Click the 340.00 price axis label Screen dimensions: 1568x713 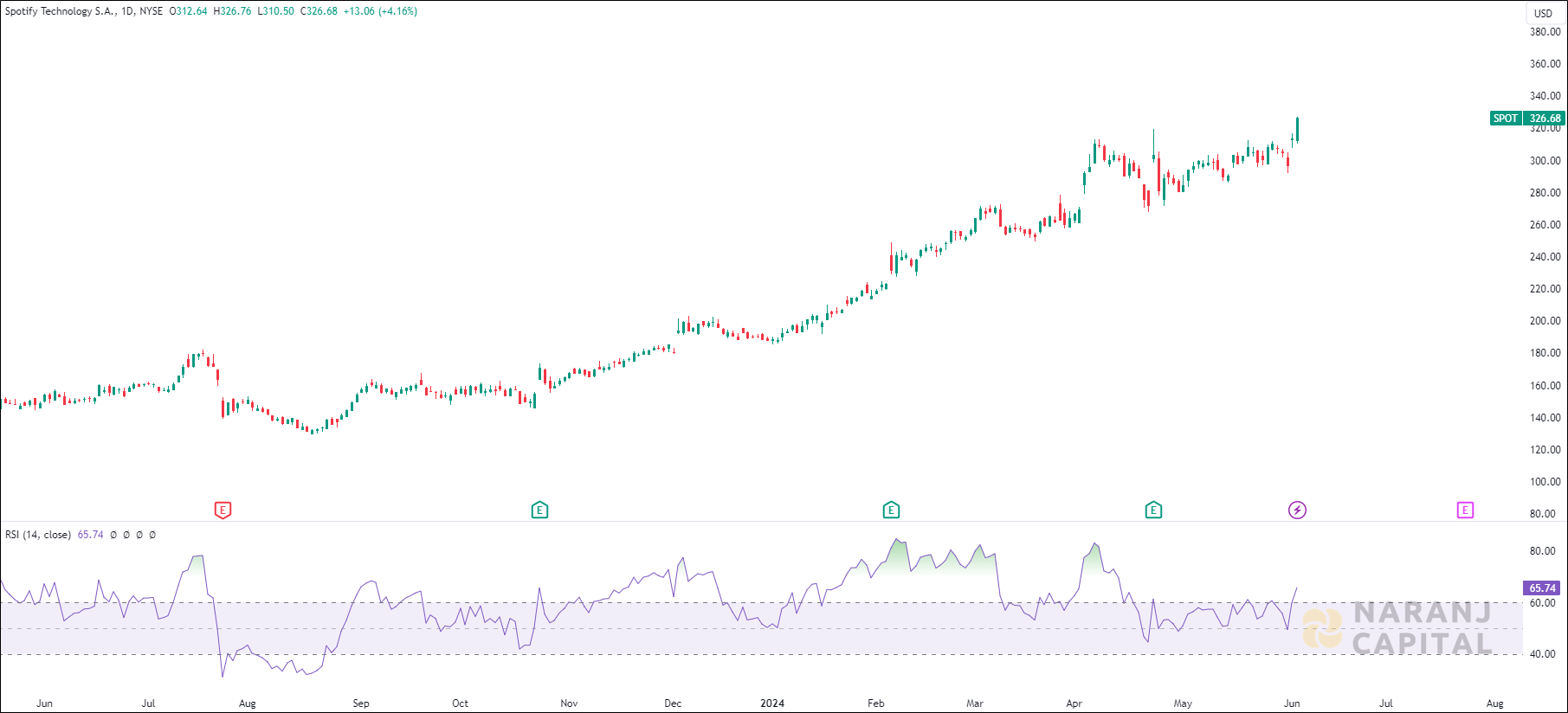click(x=1545, y=96)
